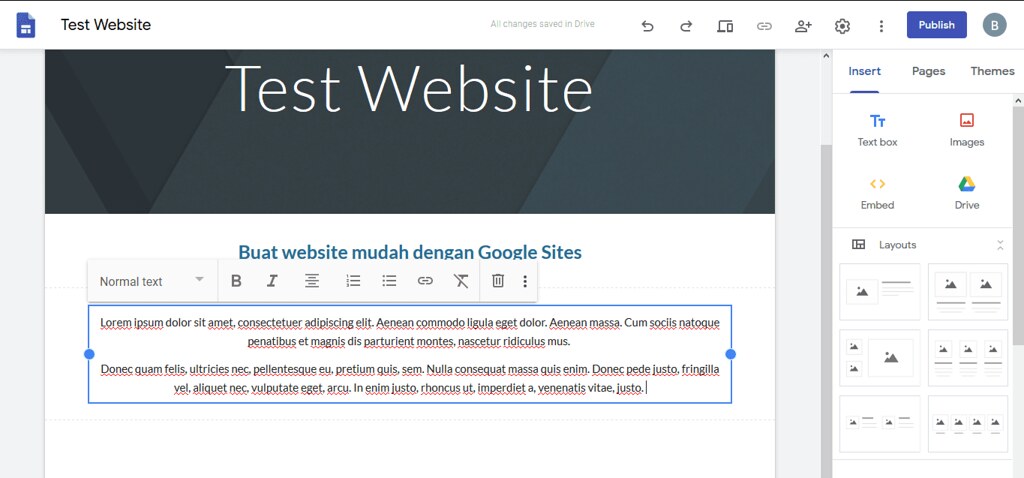
Task: Choose layout with four image columns
Action: (x=968, y=424)
